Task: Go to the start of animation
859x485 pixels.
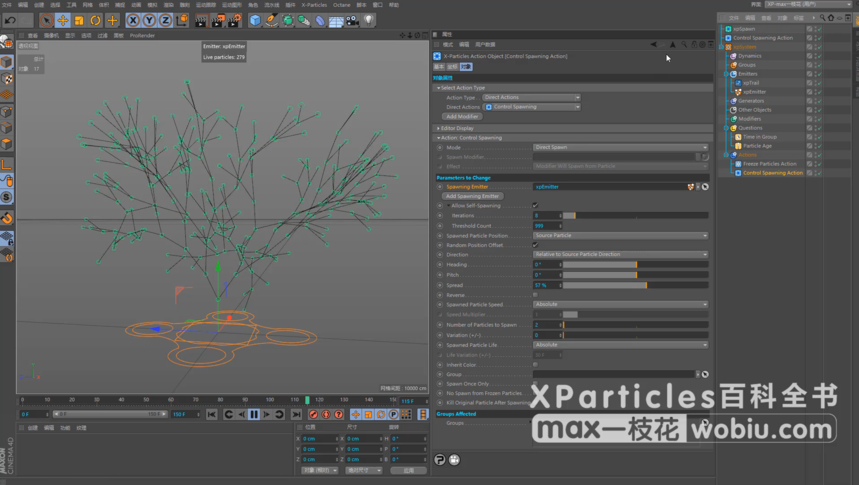Action: [x=211, y=414]
